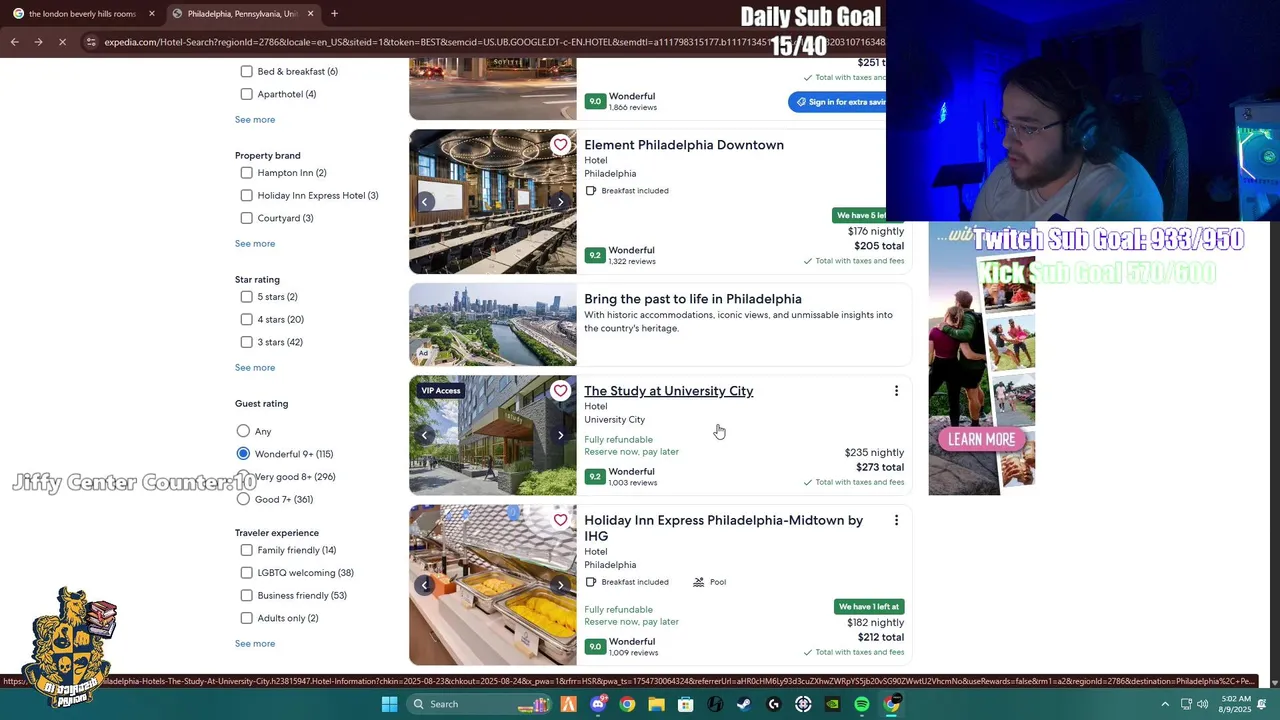Open three-dot menu for The Study
Viewport: 1280px width, 720px height.
point(896,391)
